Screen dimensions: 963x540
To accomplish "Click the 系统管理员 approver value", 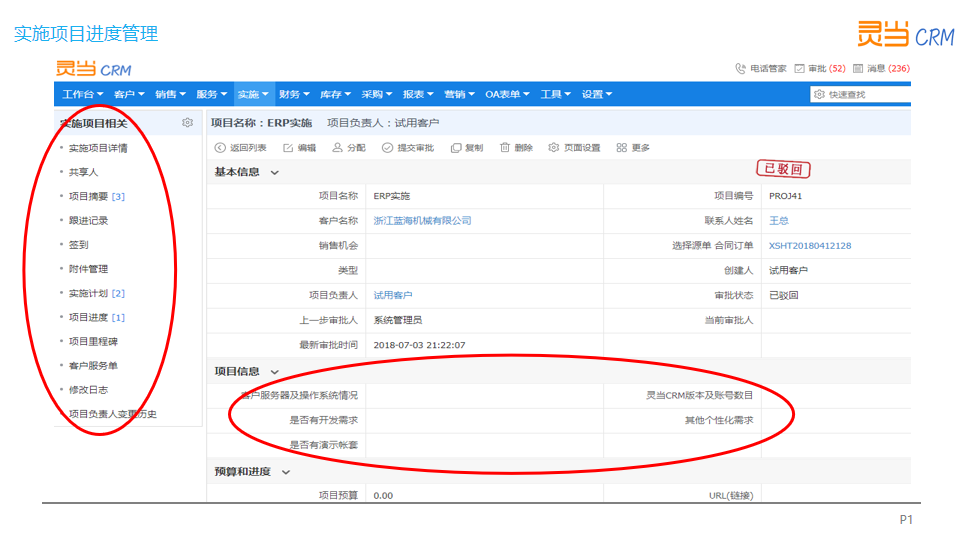I will [398, 320].
